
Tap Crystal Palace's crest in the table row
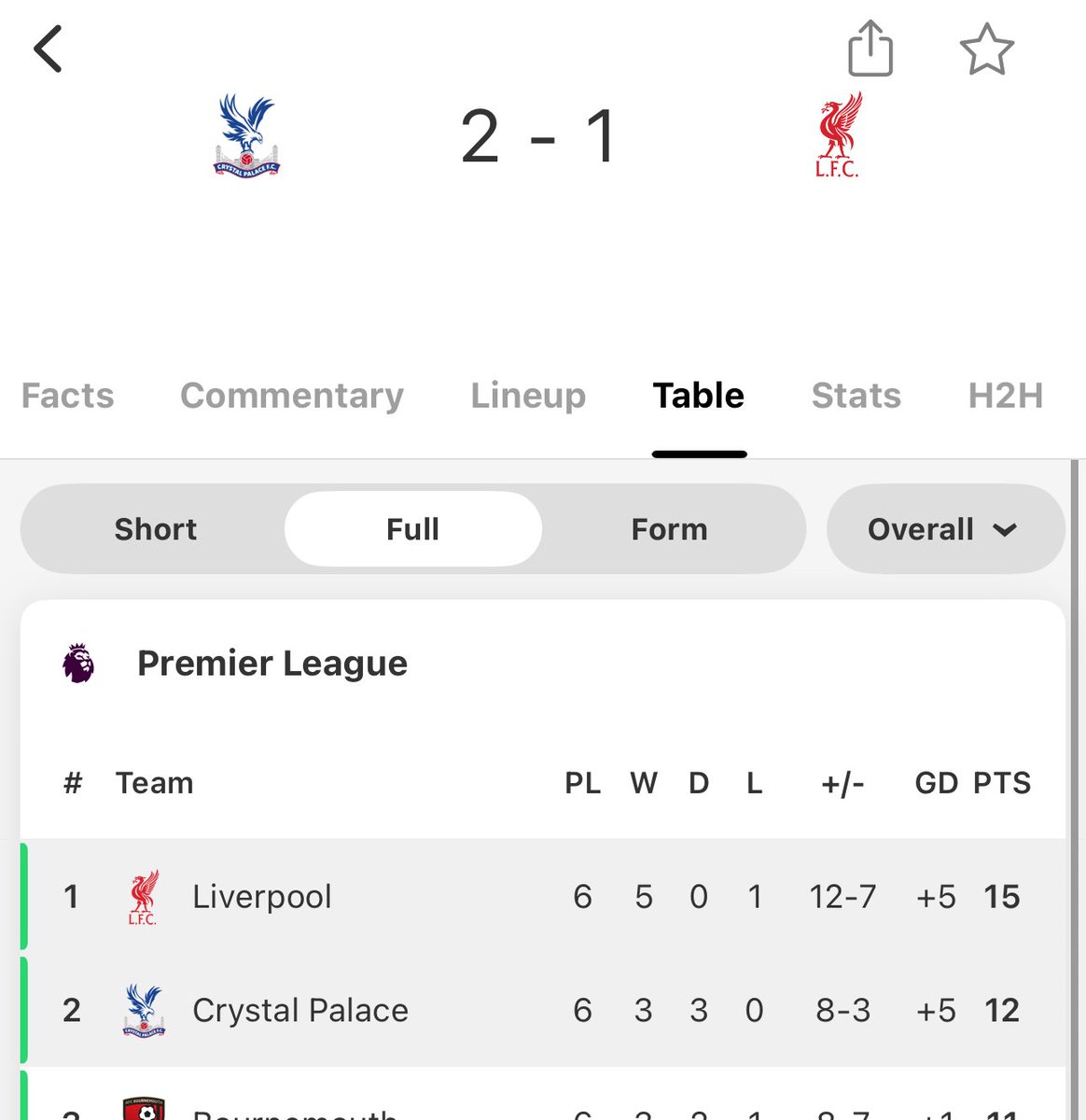coord(144,1010)
